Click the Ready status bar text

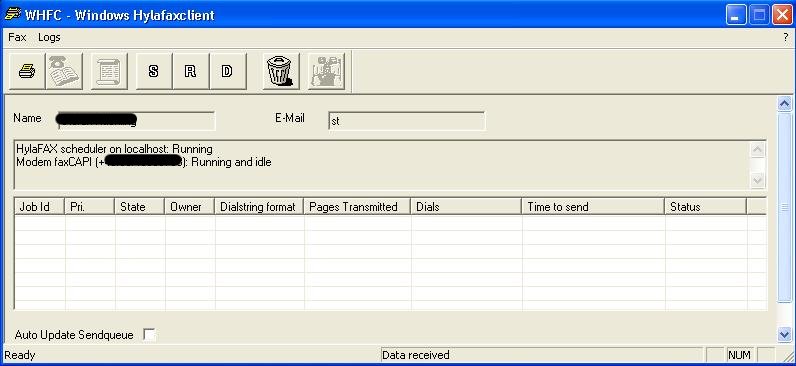[x=20, y=355]
